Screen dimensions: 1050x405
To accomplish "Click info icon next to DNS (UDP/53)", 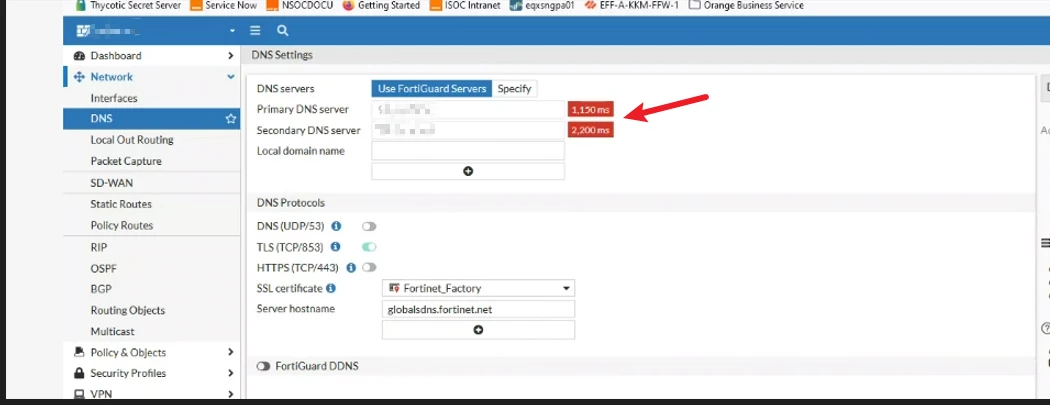I will coord(336,226).
